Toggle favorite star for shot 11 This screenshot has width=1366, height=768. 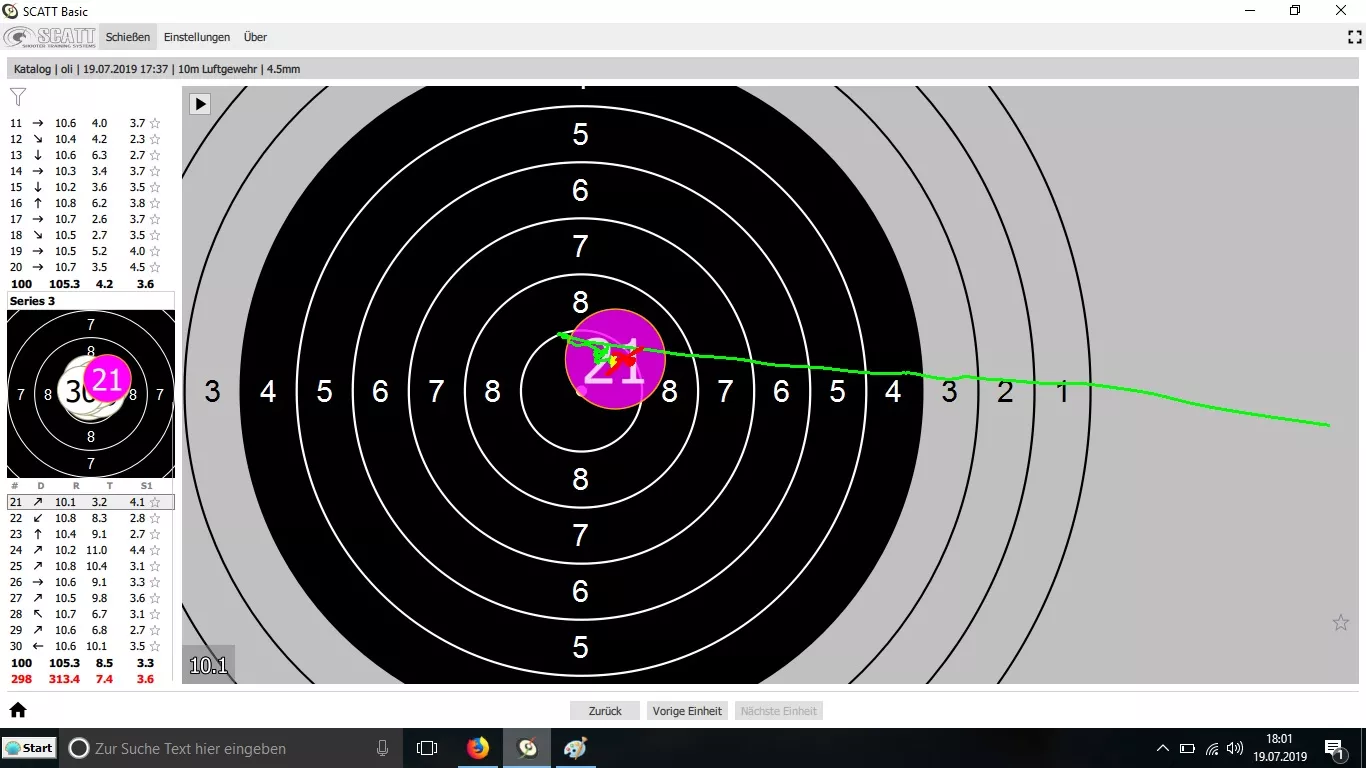(155, 124)
